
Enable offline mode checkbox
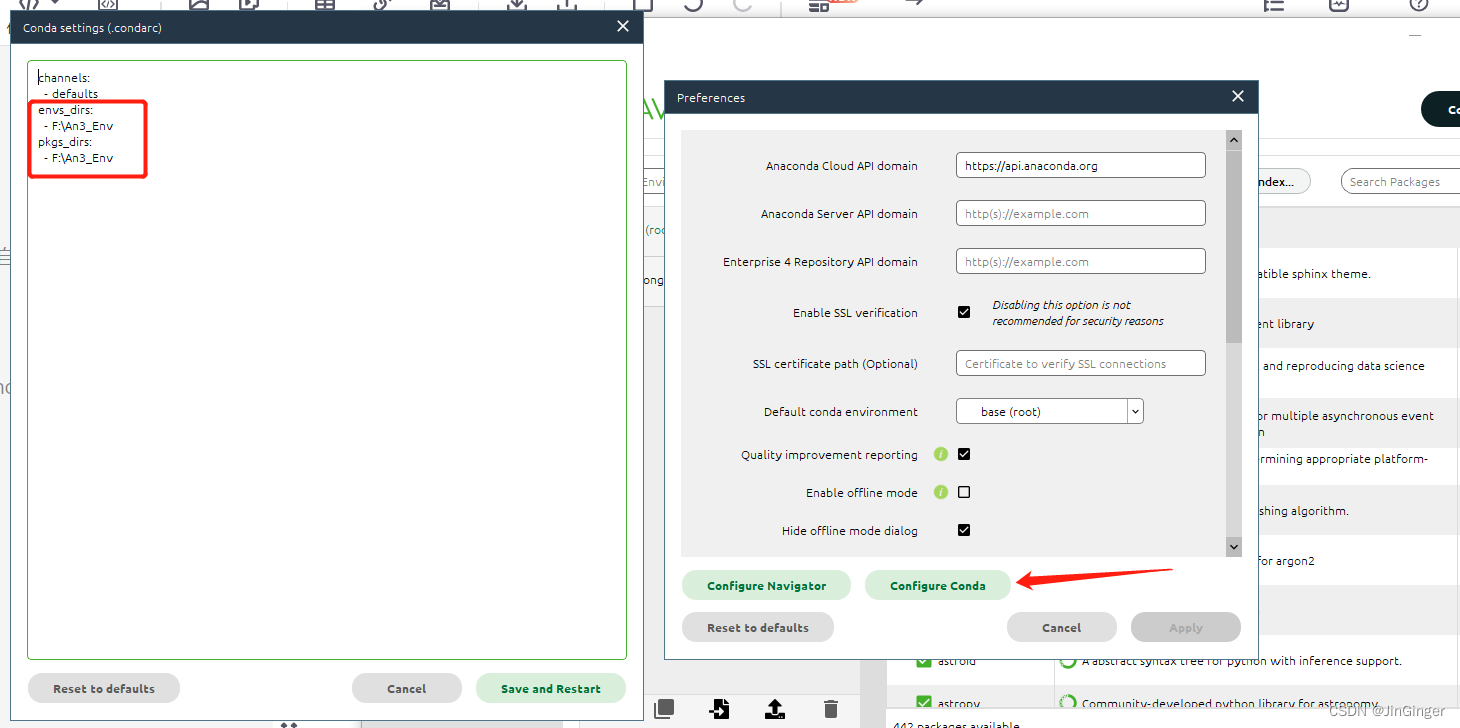click(964, 492)
